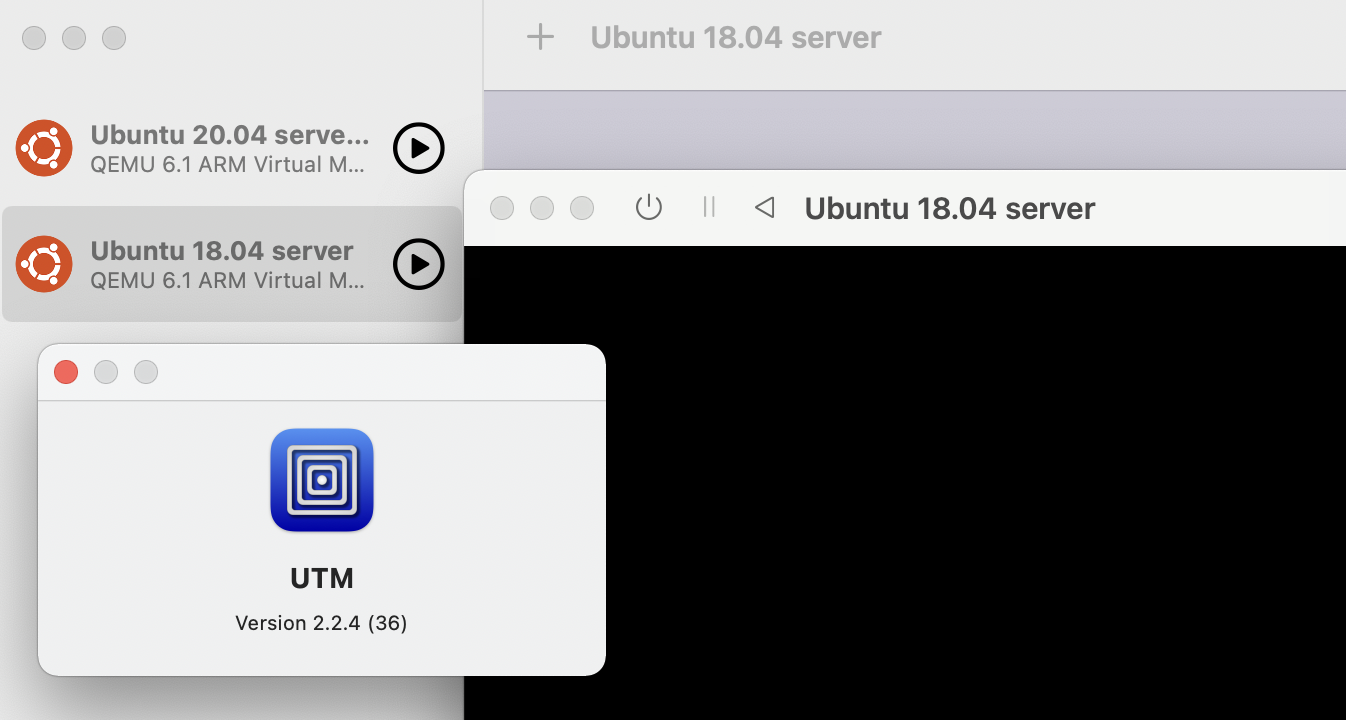Click the Ubuntu logo beside Ubuntu 18.04 server
The height and width of the screenshot is (720, 1346).
44,264
